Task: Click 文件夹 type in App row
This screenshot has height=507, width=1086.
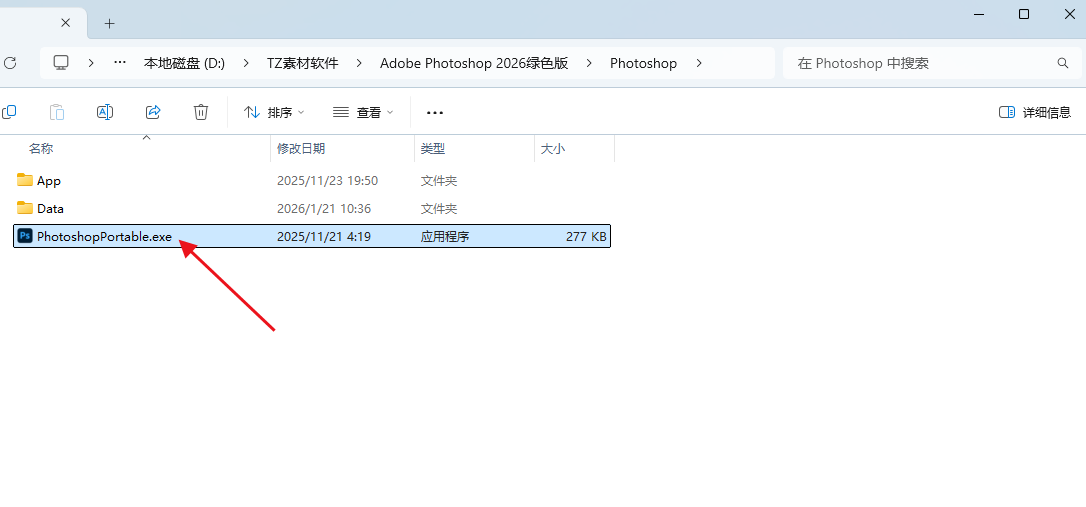Action: [439, 181]
